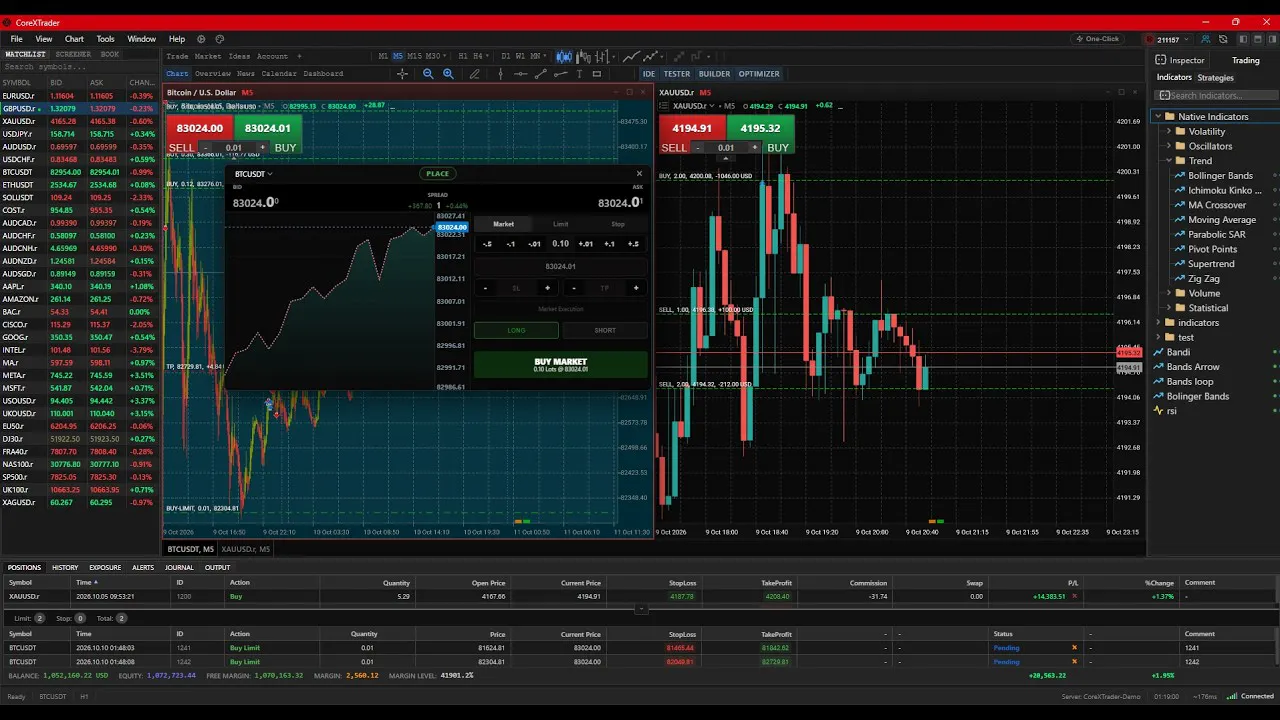Select the crosshair cursor tool
The height and width of the screenshot is (720, 1280).
click(403, 74)
